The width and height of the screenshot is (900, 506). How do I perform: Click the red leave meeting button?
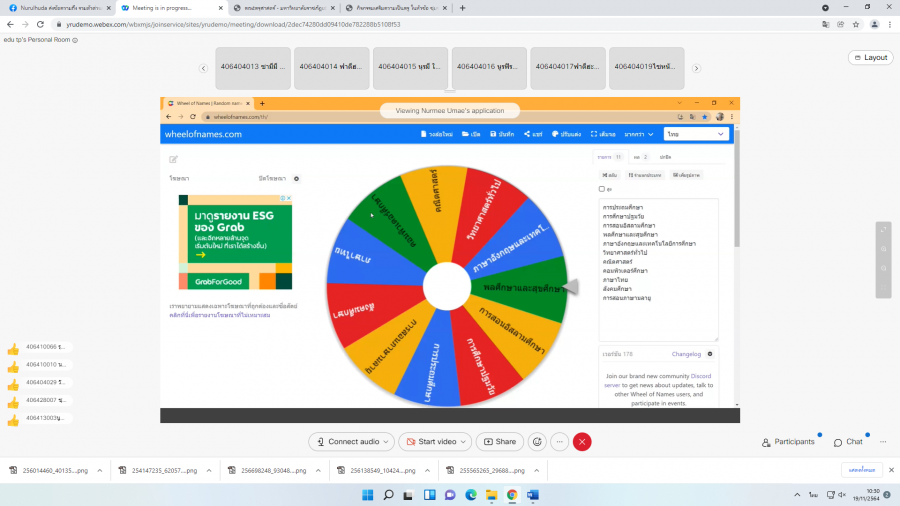coord(582,441)
